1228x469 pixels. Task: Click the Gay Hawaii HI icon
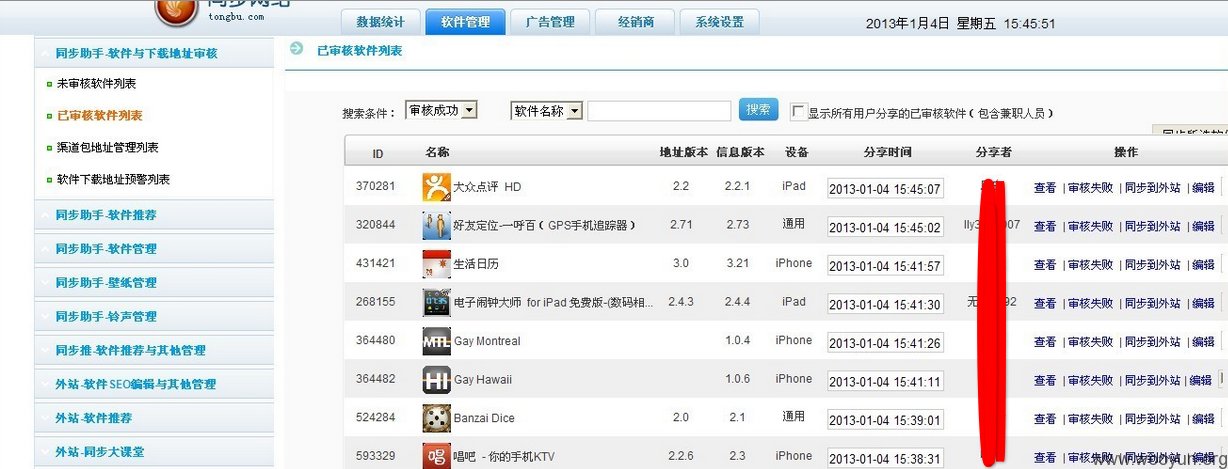point(437,379)
